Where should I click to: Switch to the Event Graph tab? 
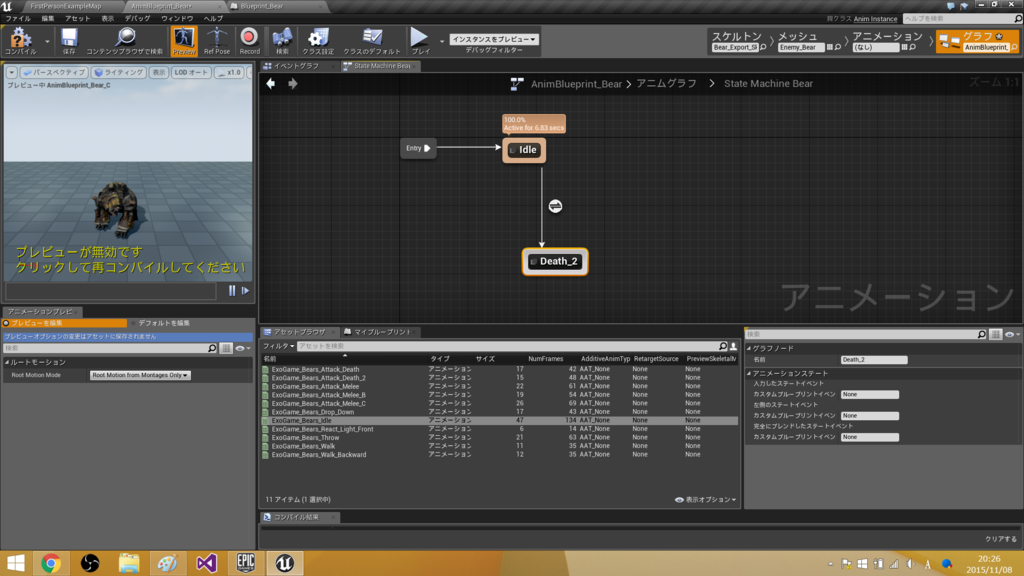[297, 66]
